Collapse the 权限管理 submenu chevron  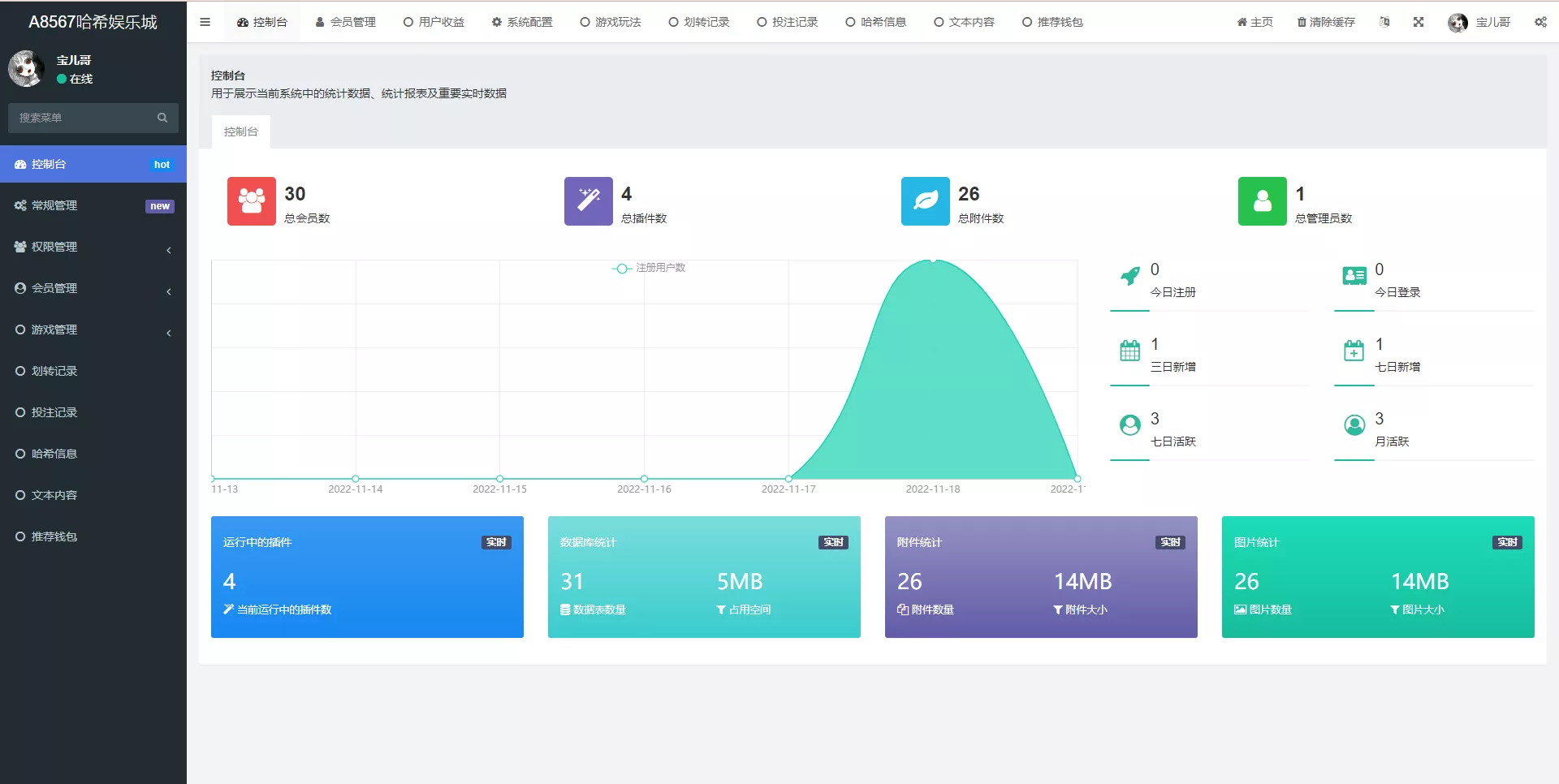(x=168, y=250)
